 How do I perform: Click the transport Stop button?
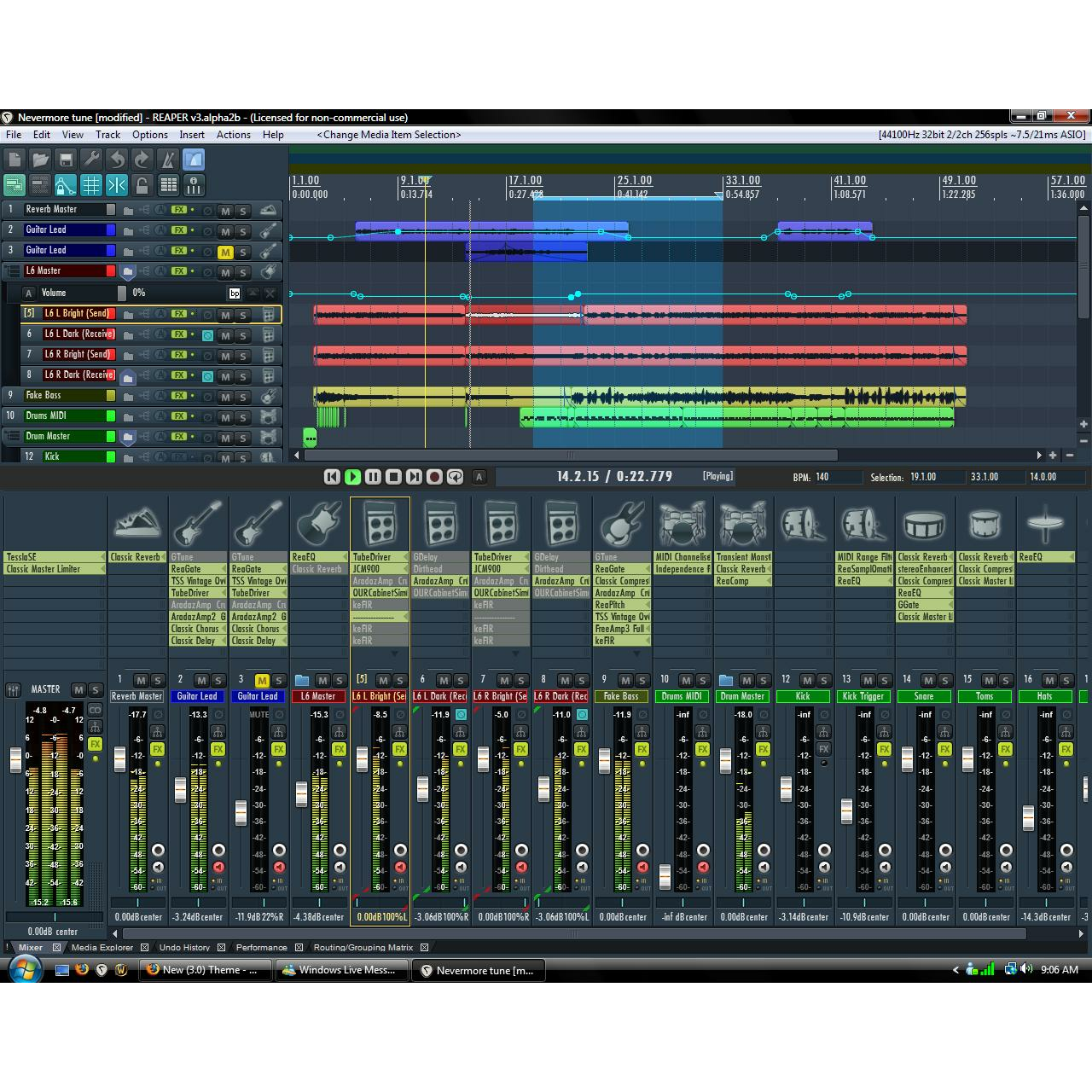(393, 477)
